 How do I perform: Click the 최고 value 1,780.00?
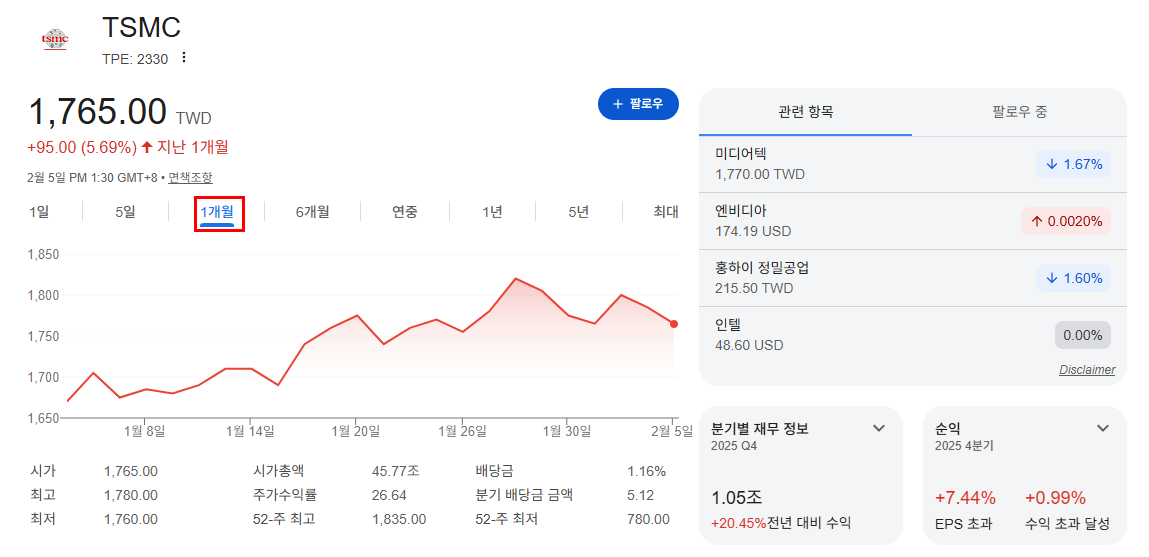click(130, 495)
